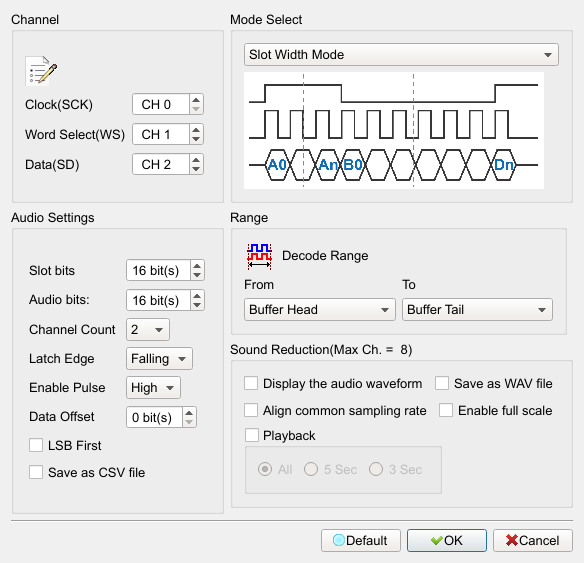The width and height of the screenshot is (584, 563).
Task: Increase Data Offset with up arrow
Action: [189, 413]
